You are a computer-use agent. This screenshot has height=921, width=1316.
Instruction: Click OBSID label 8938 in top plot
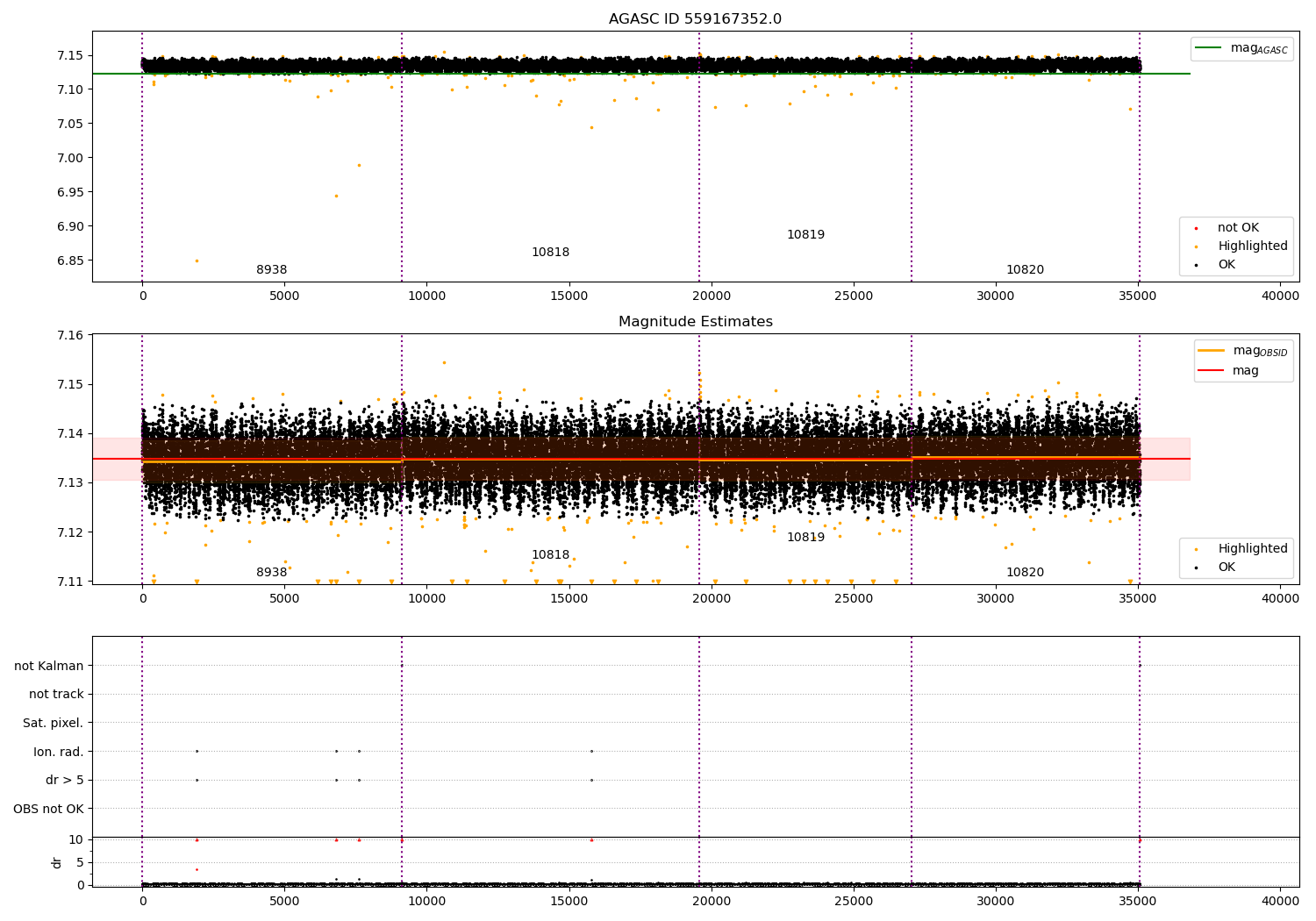point(271,270)
